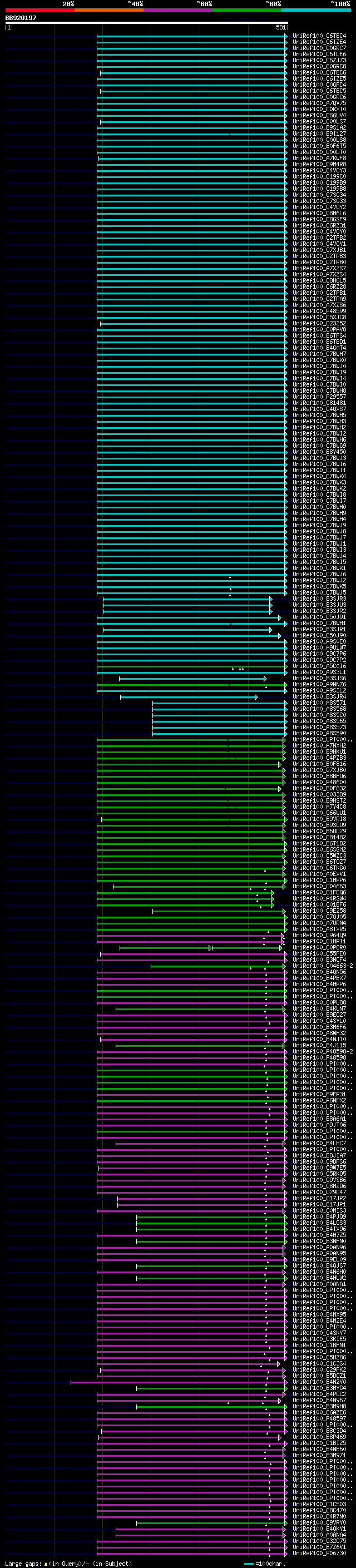Click the green ~80% identity legend segment
The width and height of the screenshot is (356, 1568).
pos(247,10)
